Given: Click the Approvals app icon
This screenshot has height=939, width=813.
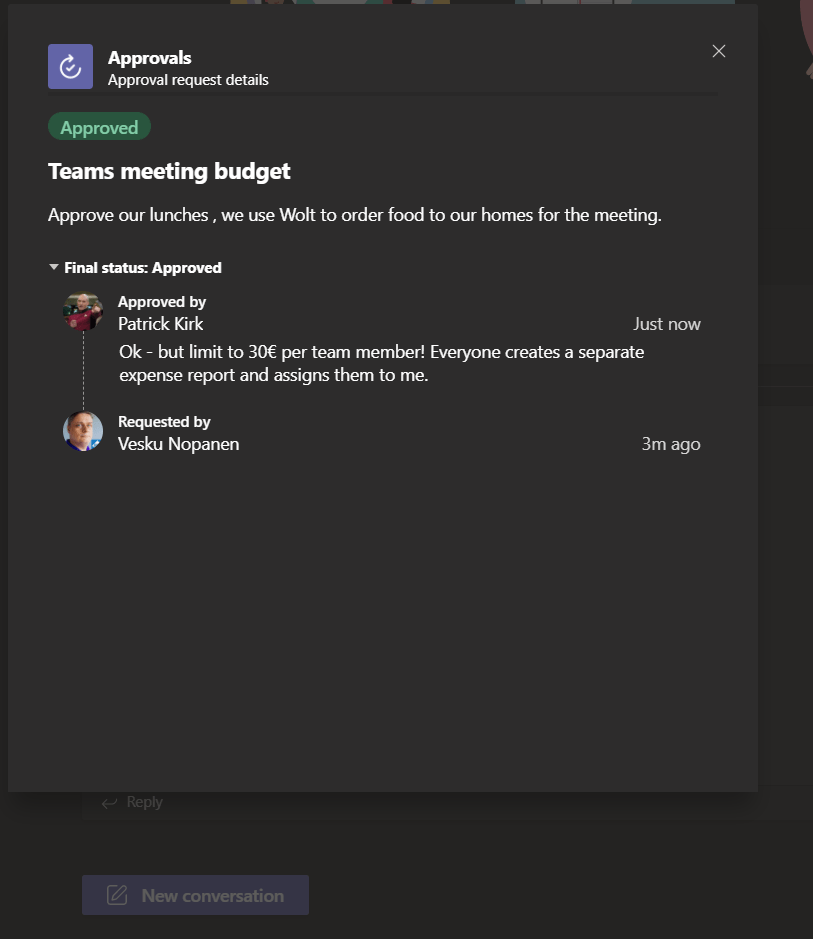Looking at the screenshot, I should pos(70,67).
